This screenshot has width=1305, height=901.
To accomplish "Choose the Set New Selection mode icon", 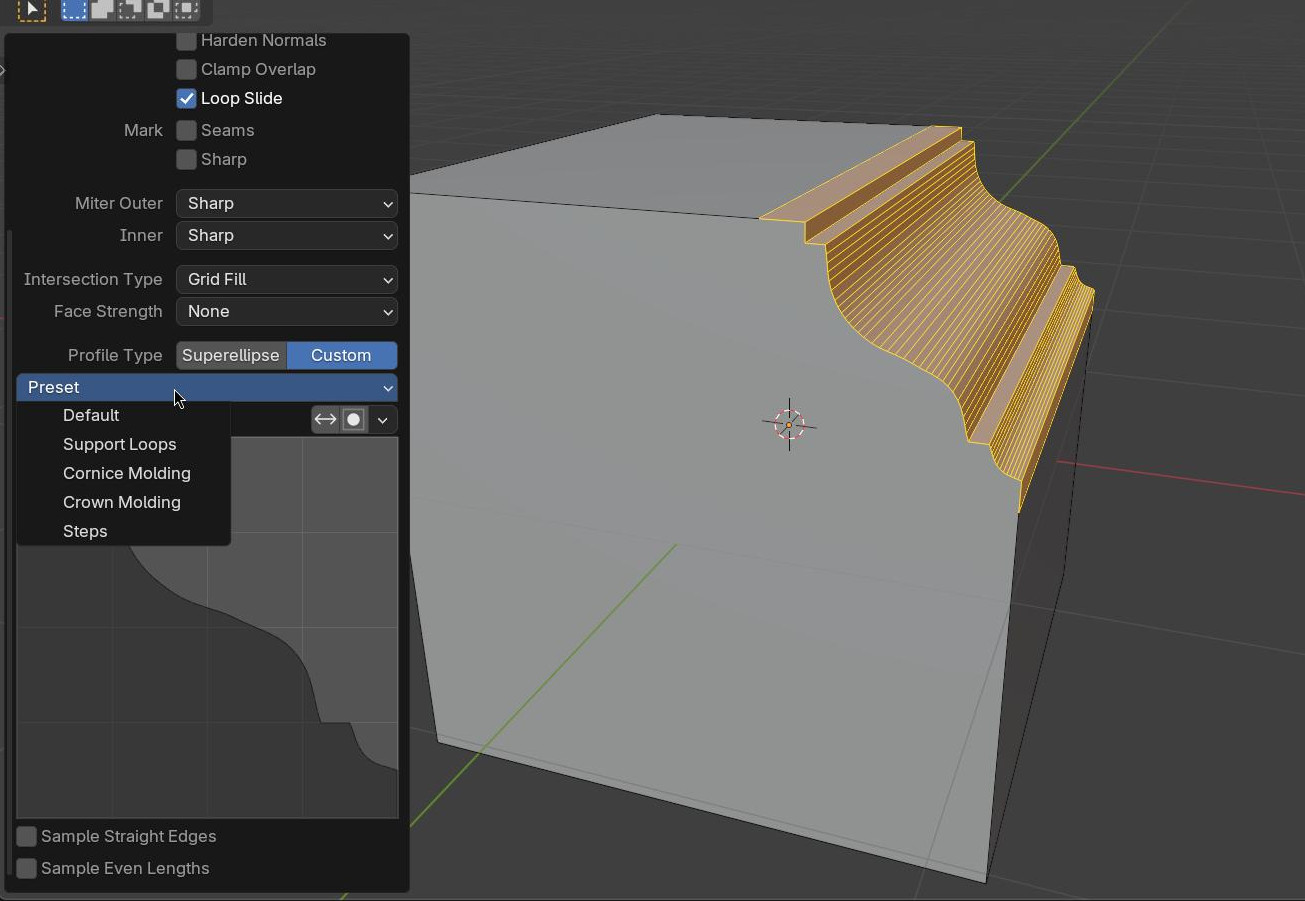I will pos(74,10).
